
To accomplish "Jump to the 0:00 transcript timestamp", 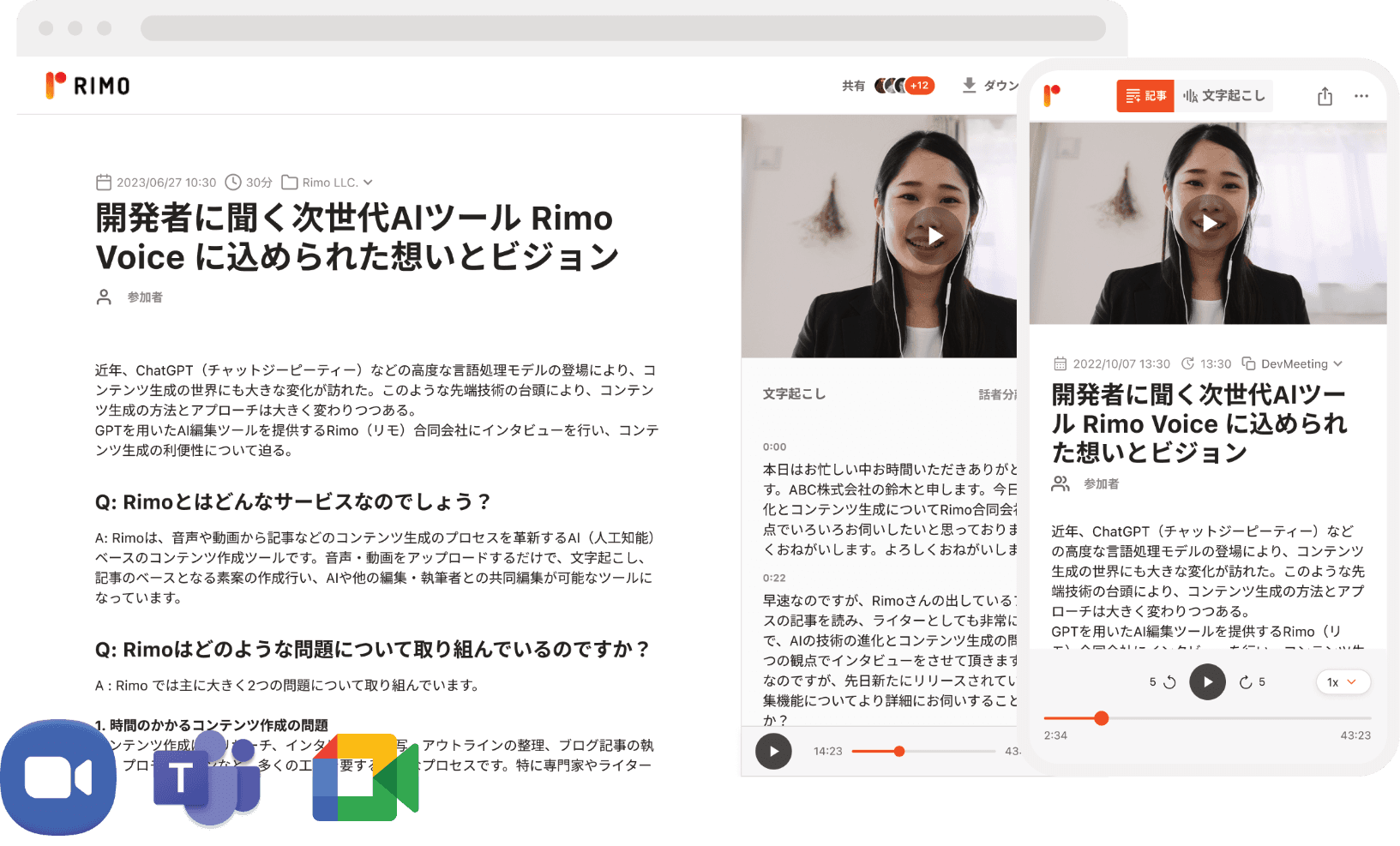I will [x=774, y=447].
